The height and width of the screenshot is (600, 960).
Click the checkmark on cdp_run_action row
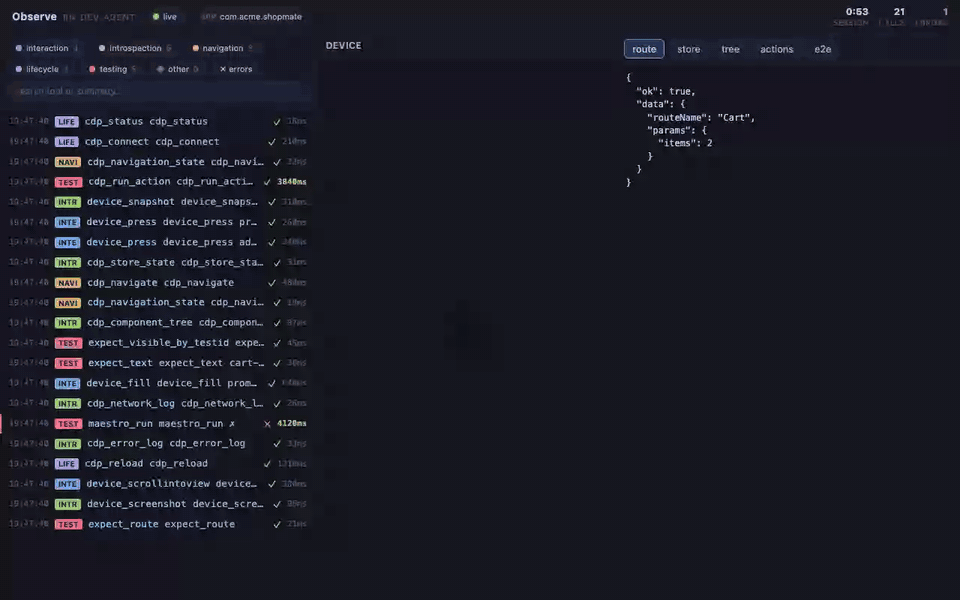pyautogui.click(x=267, y=182)
